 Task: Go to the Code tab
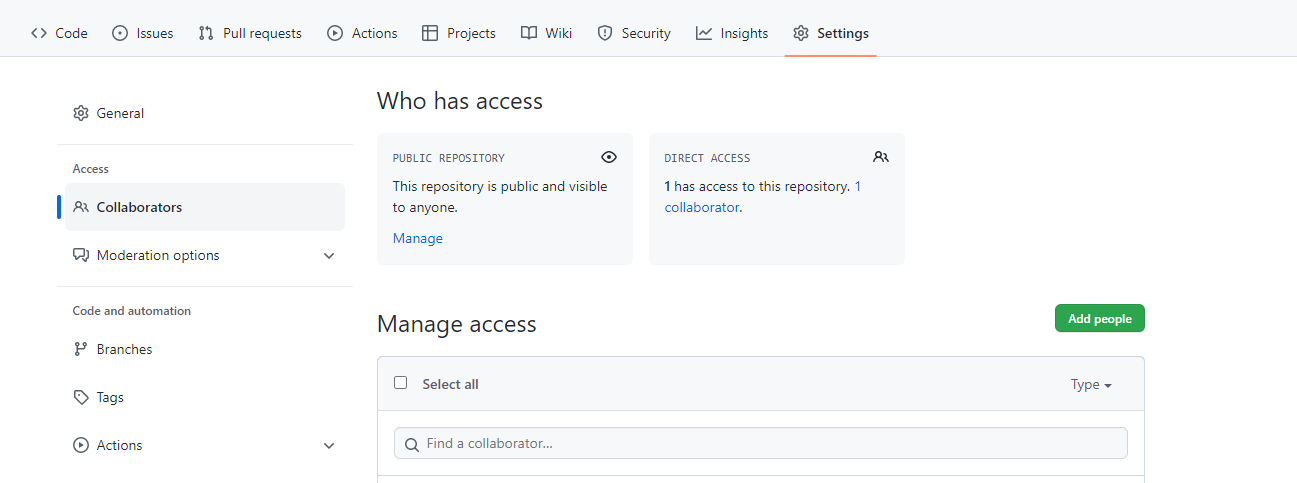point(59,33)
